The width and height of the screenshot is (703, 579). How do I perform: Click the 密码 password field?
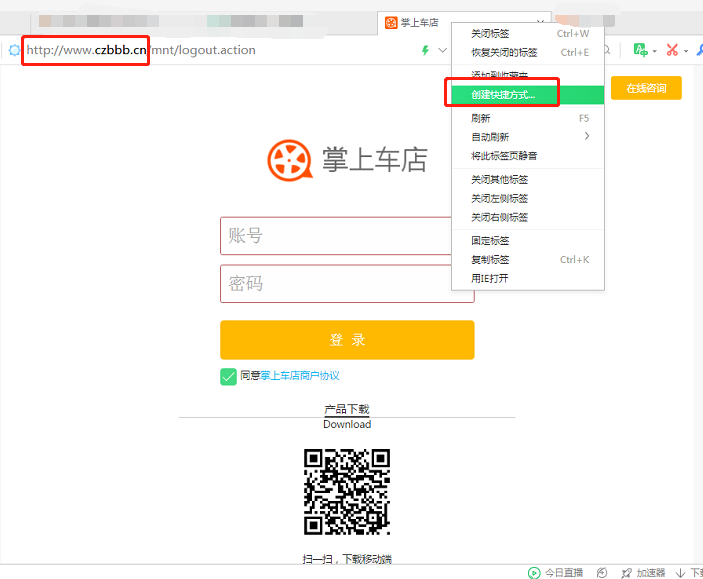pyautogui.click(x=347, y=284)
